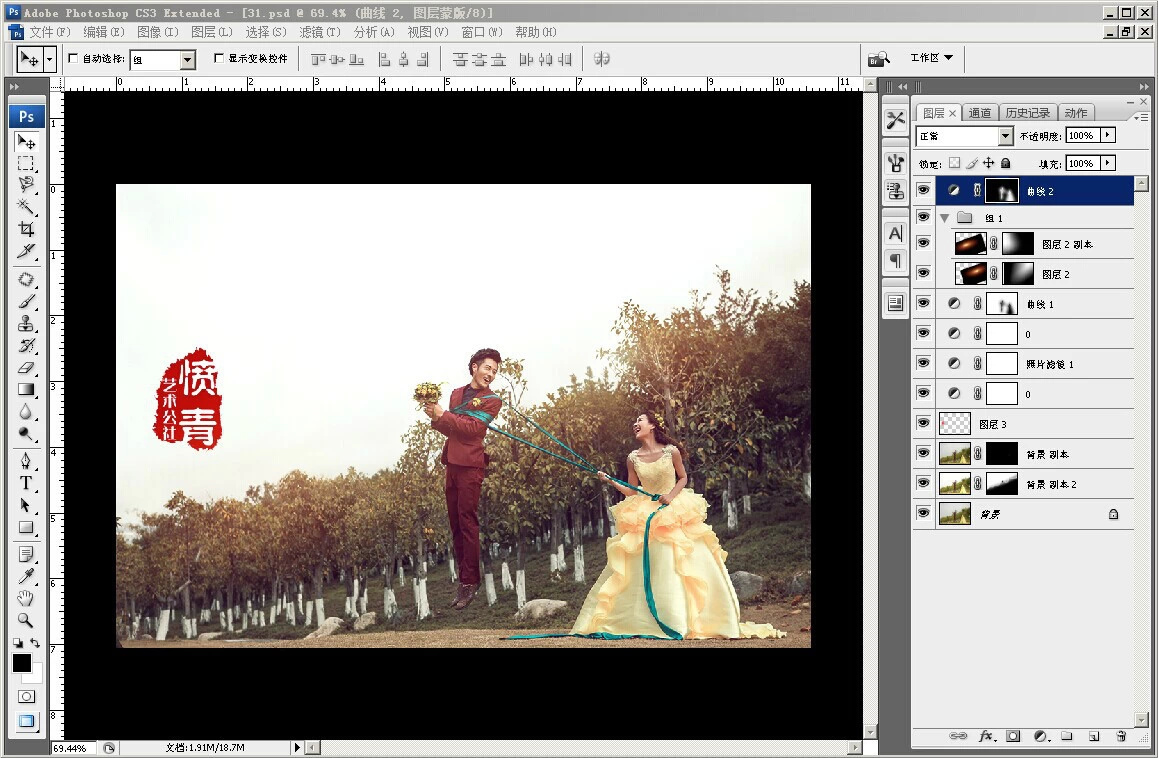Select the Hand tool

[26, 598]
